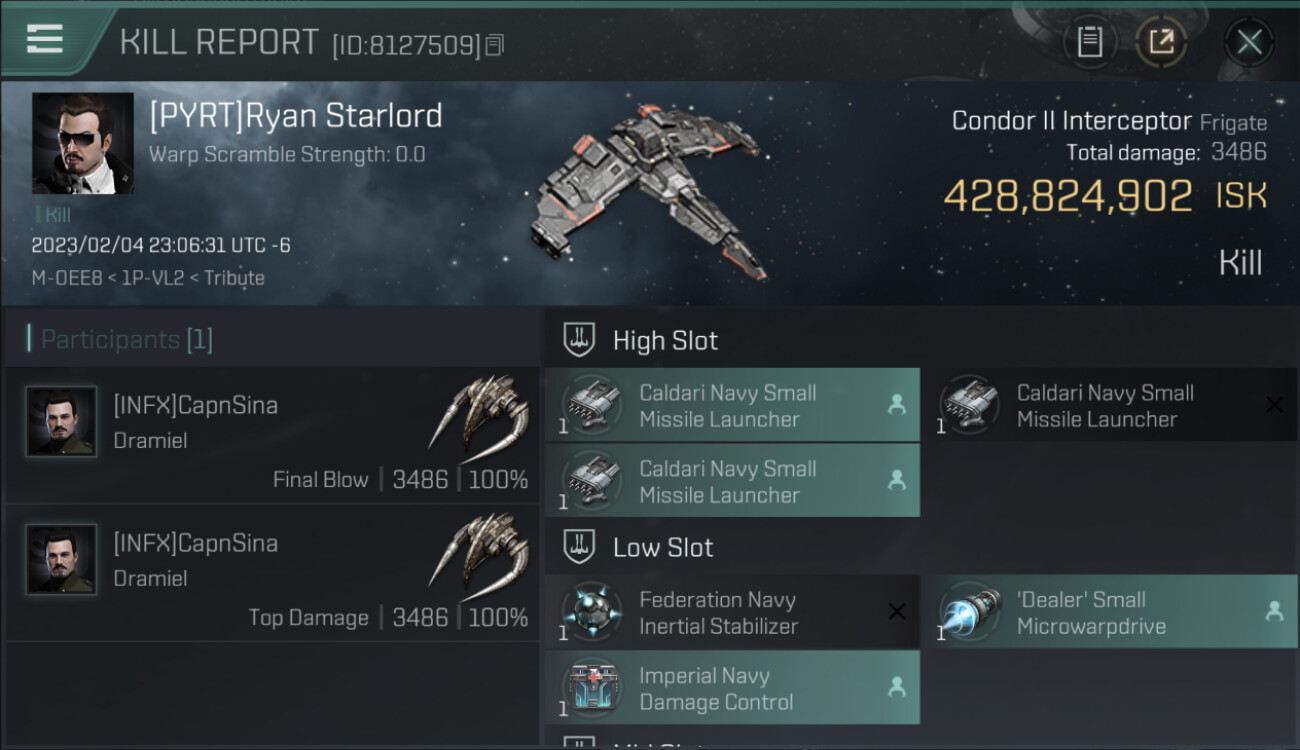The width and height of the screenshot is (1300, 750).
Task: Open the M-0EE8 system location link
Action: (67, 278)
